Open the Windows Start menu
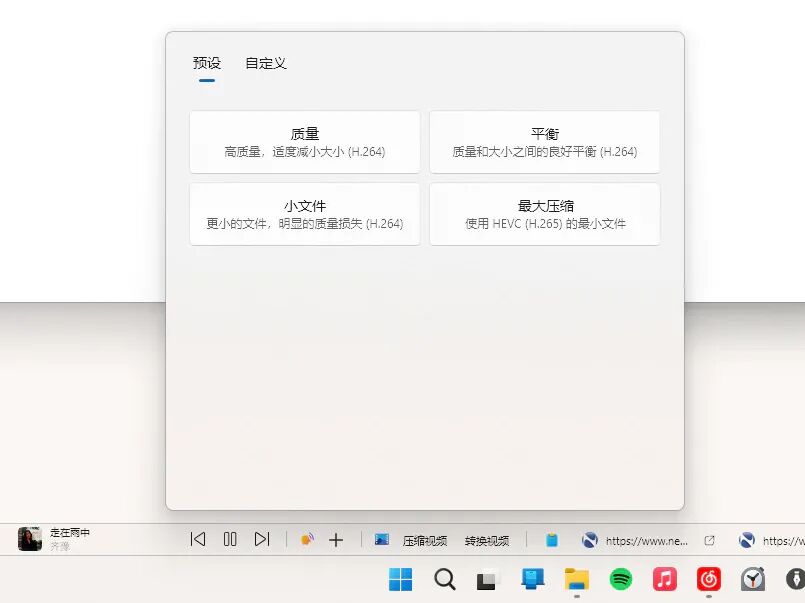805x603 pixels. pyautogui.click(x=400, y=579)
